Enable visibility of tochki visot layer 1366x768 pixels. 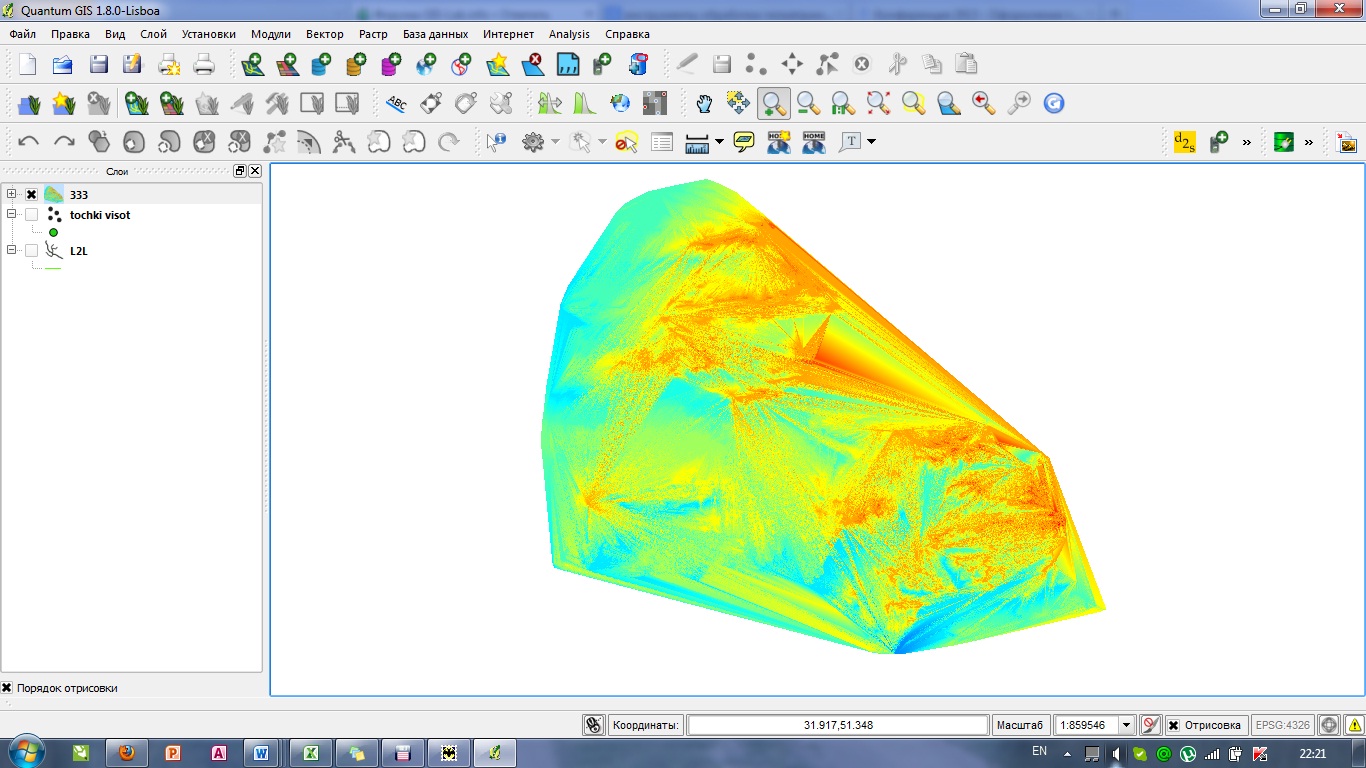32,215
